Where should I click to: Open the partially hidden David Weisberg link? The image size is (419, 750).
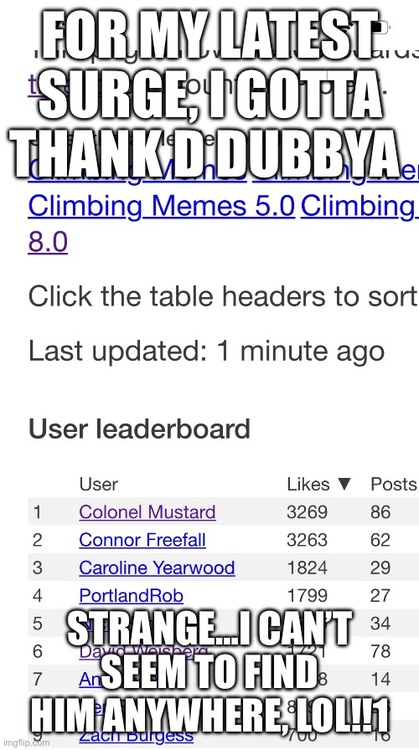(143, 651)
